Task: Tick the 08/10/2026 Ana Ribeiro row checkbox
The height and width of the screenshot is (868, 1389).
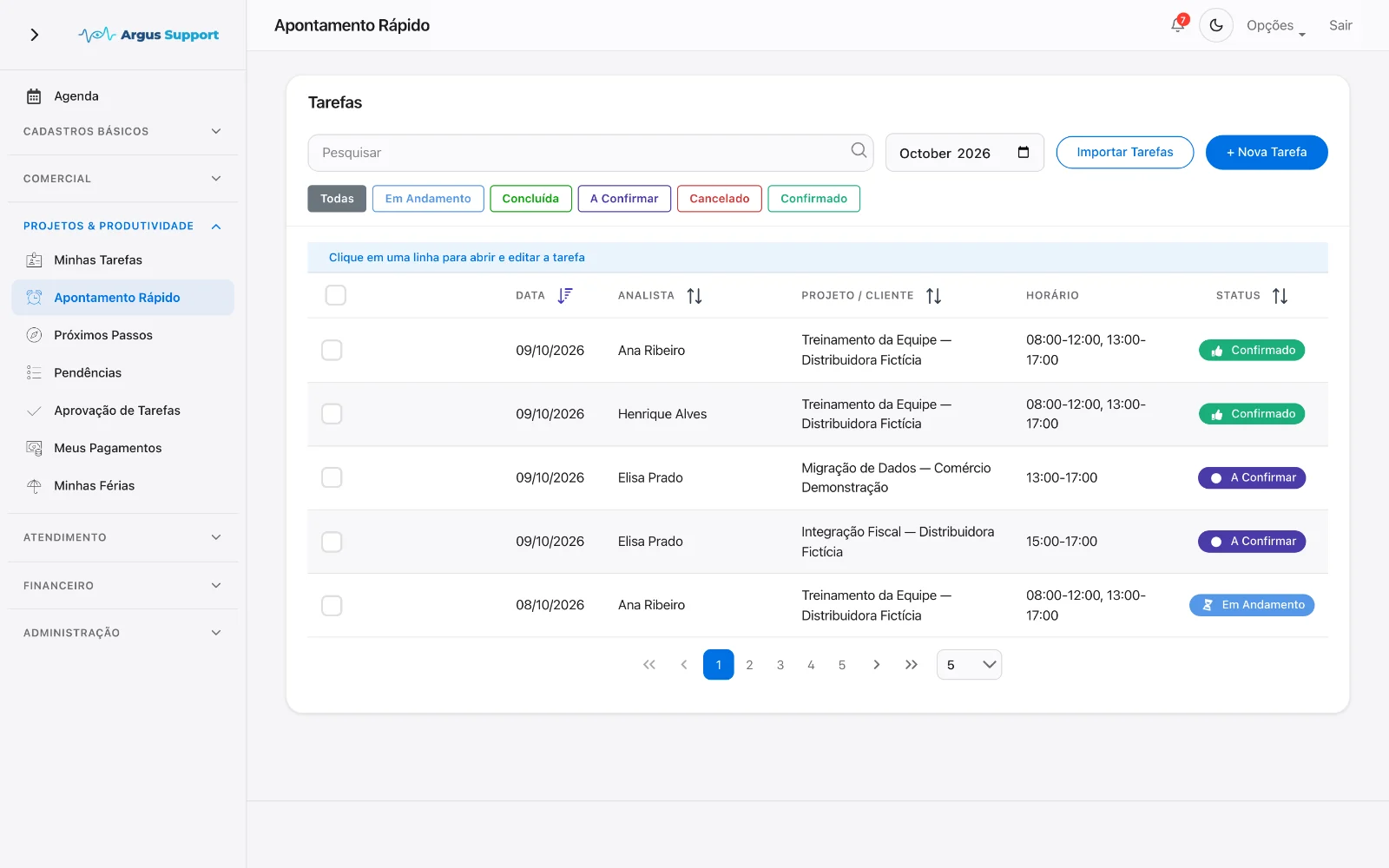Action: tap(332, 605)
